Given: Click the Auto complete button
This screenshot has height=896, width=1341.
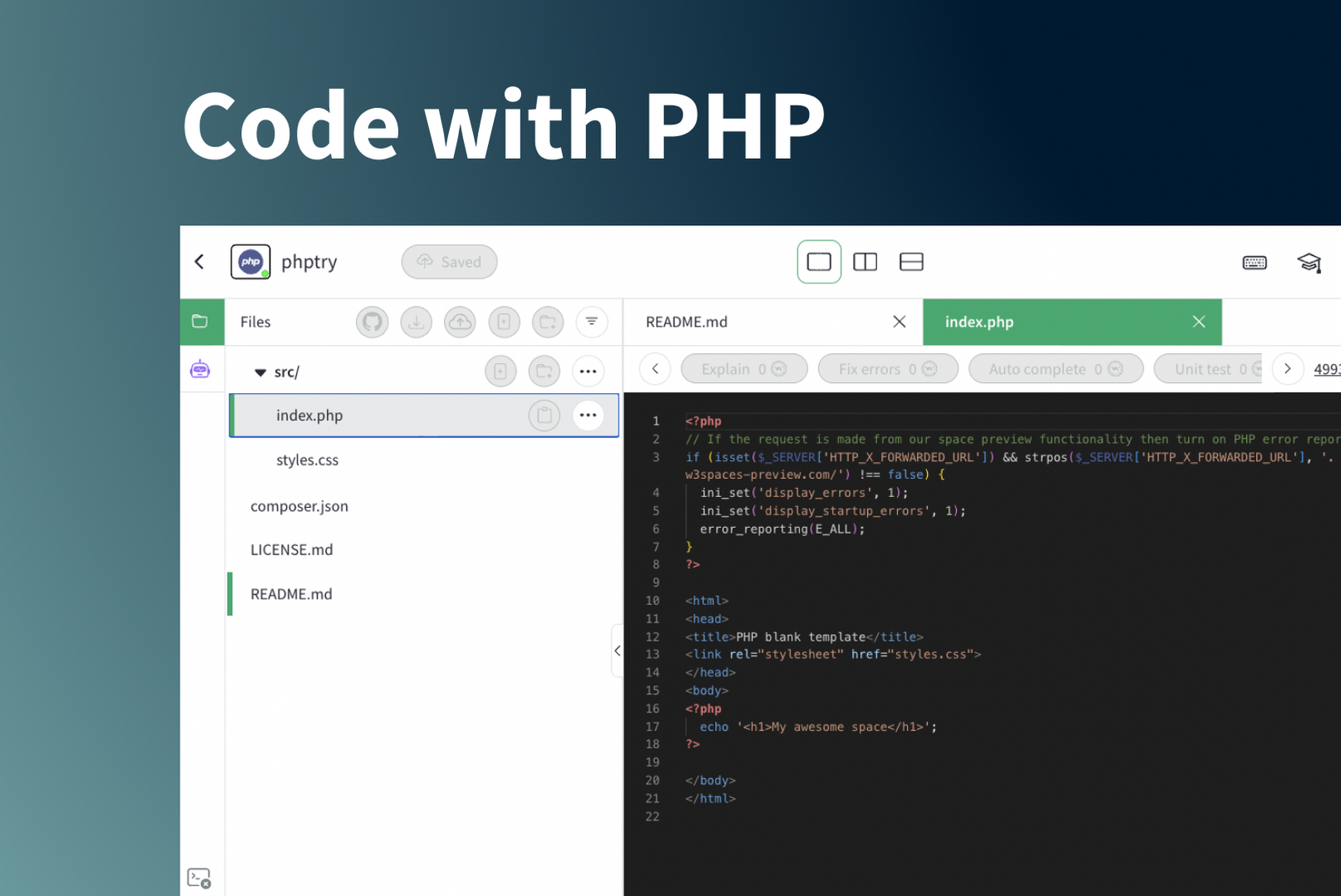Looking at the screenshot, I should [1055, 368].
